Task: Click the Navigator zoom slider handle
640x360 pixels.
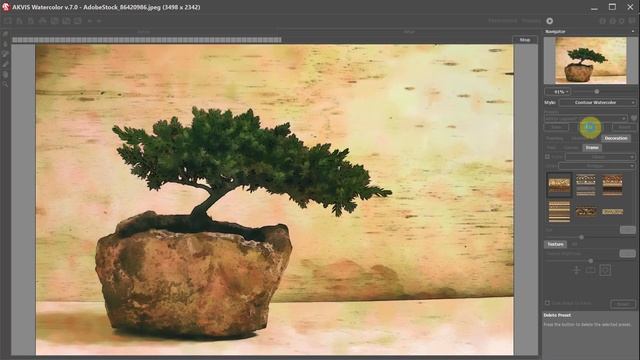Action: [597, 92]
